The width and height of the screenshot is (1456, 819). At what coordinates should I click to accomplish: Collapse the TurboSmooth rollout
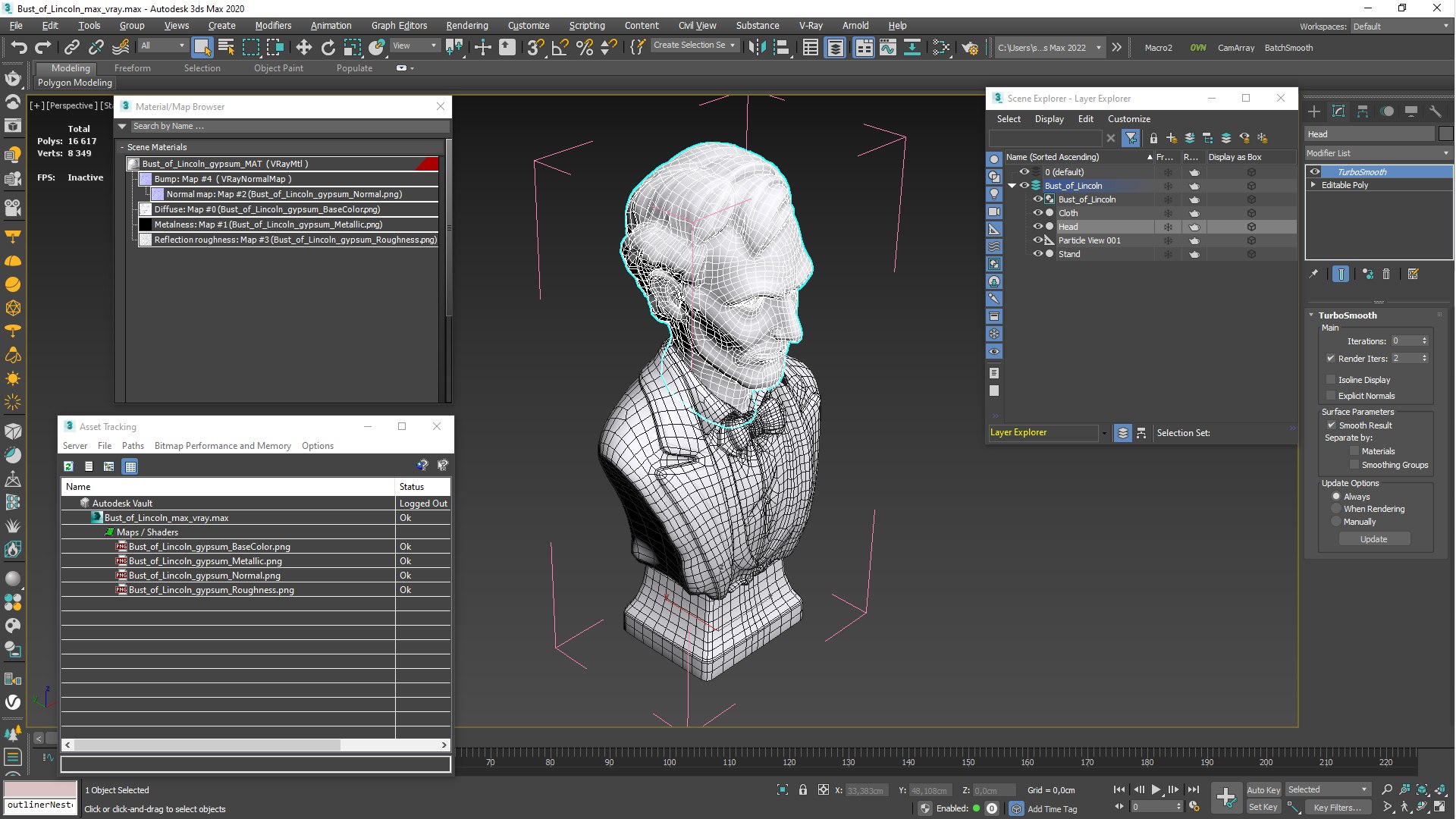1311,315
